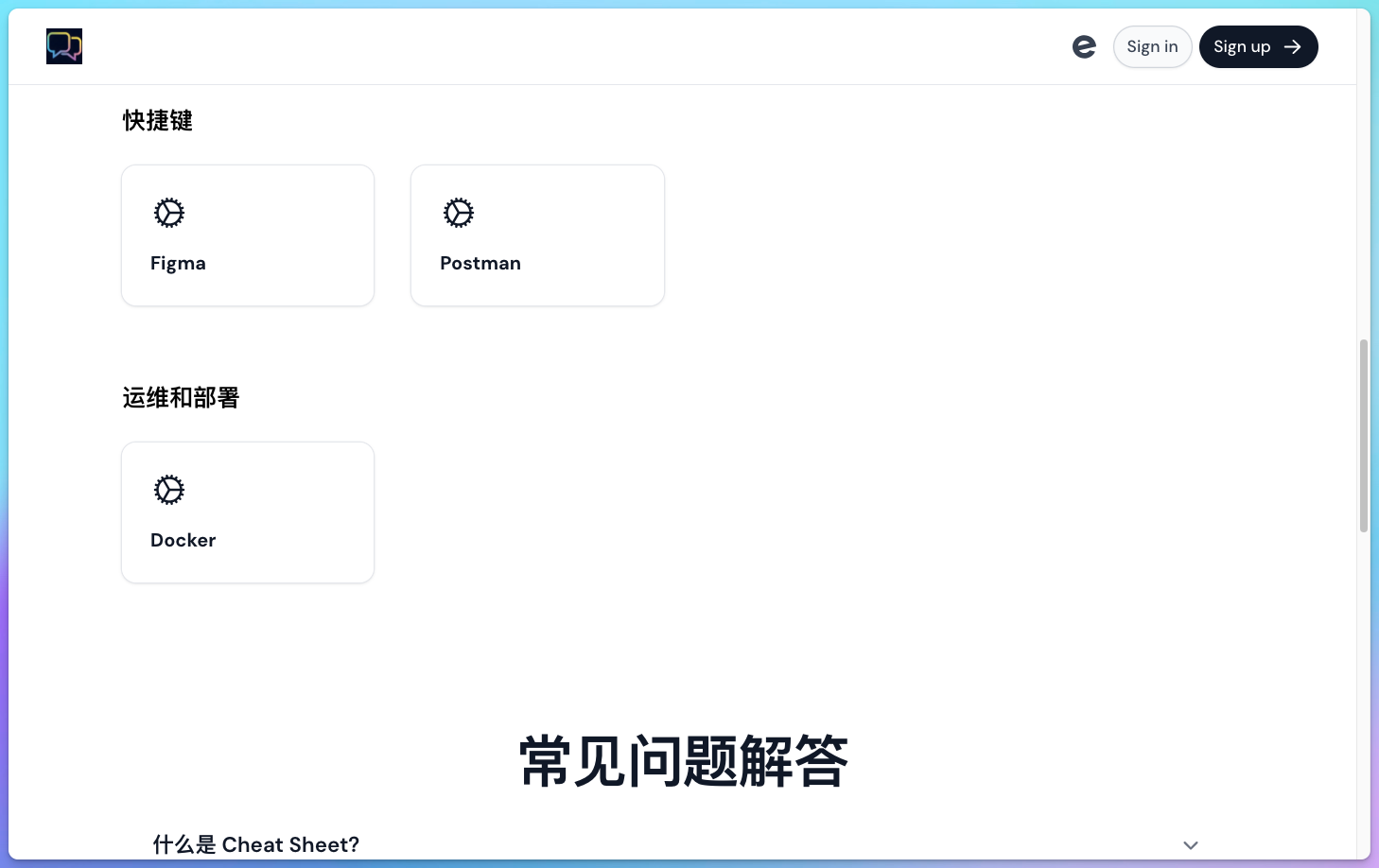Open the Postman shortcuts card
1379x868 pixels.
[537, 234]
